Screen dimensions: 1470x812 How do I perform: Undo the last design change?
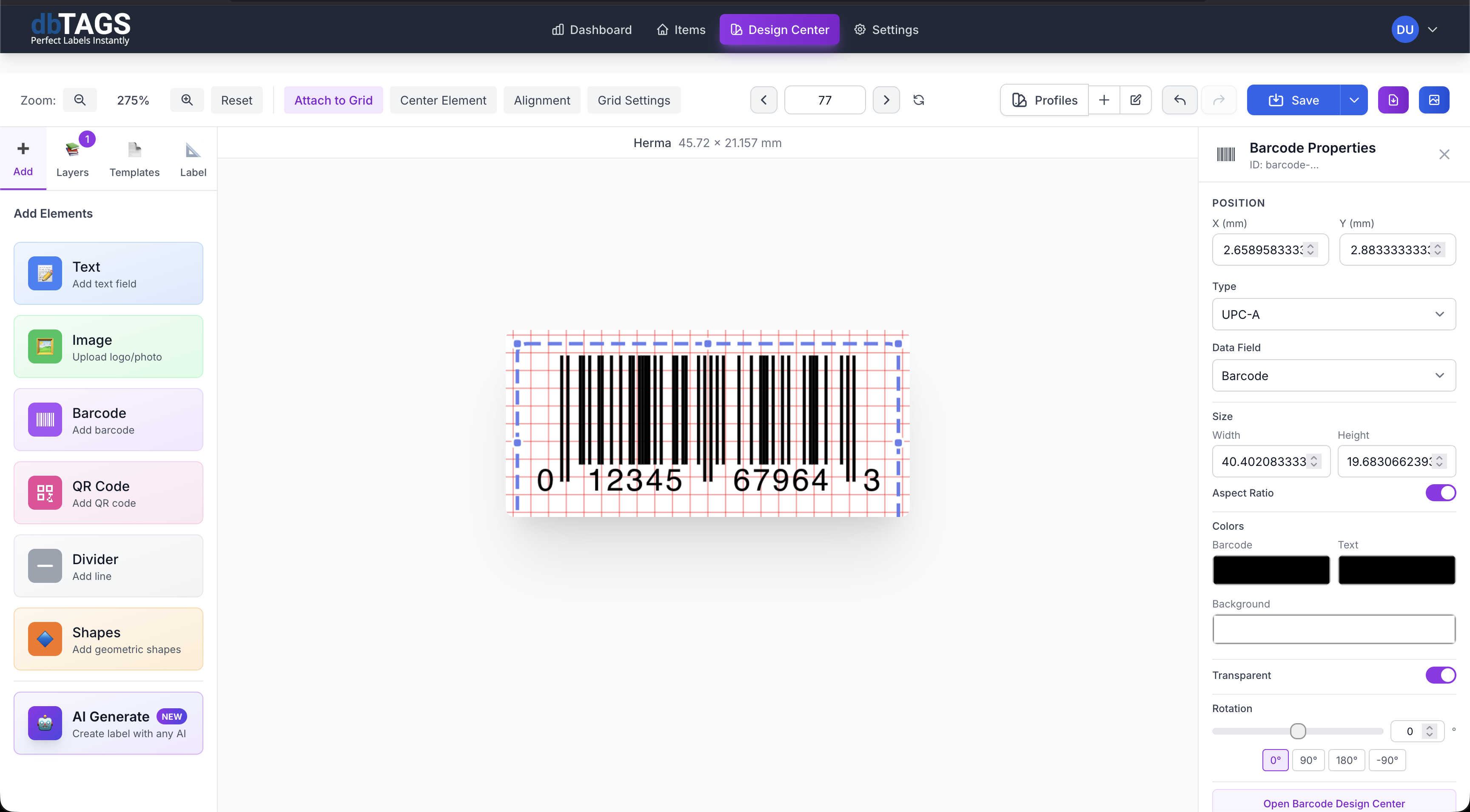coord(1179,100)
